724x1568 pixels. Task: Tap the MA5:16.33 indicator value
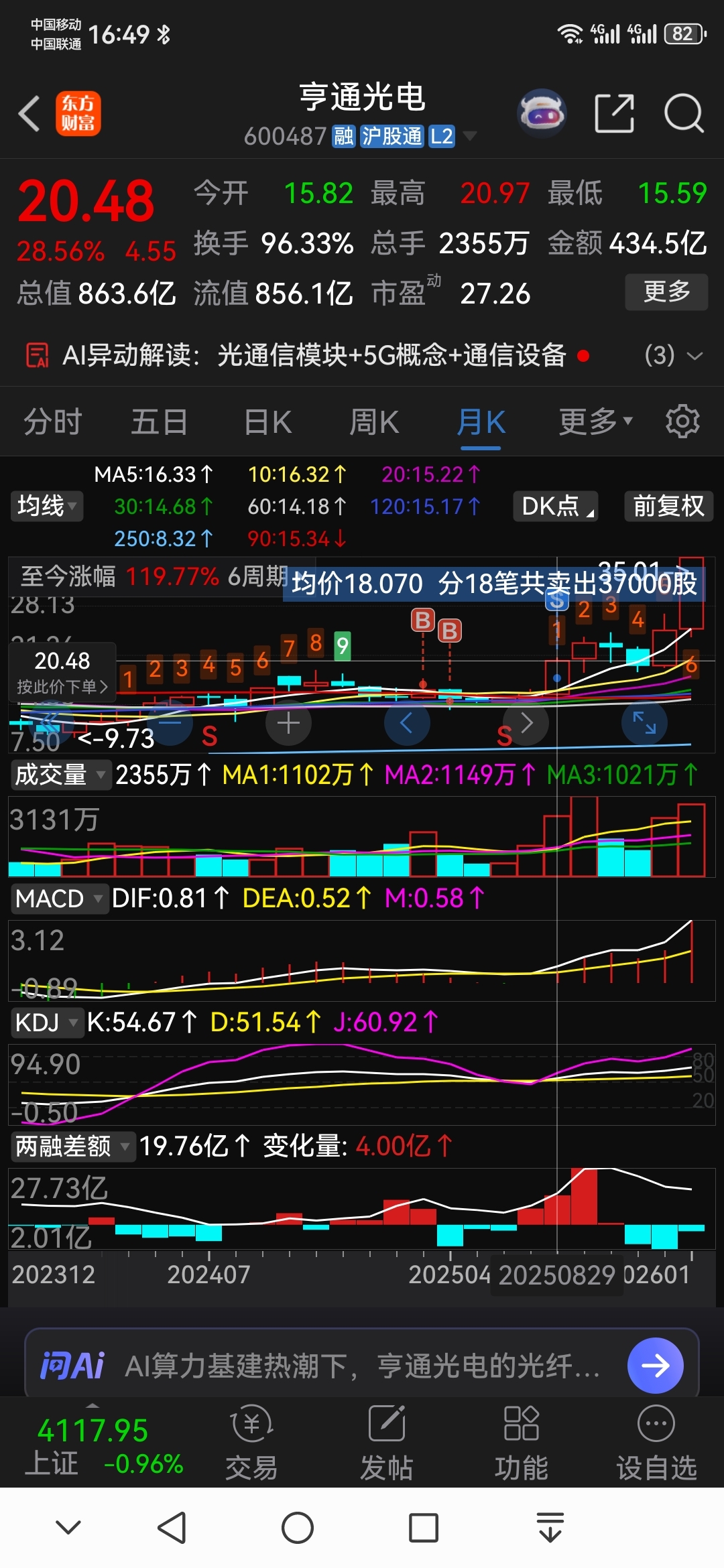(x=154, y=474)
